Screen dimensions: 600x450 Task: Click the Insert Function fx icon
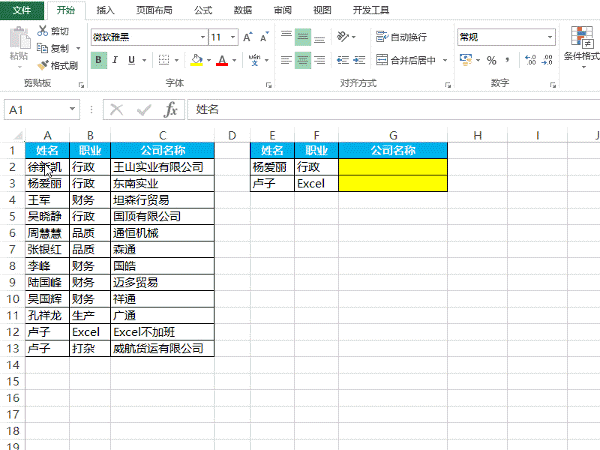tap(171, 109)
